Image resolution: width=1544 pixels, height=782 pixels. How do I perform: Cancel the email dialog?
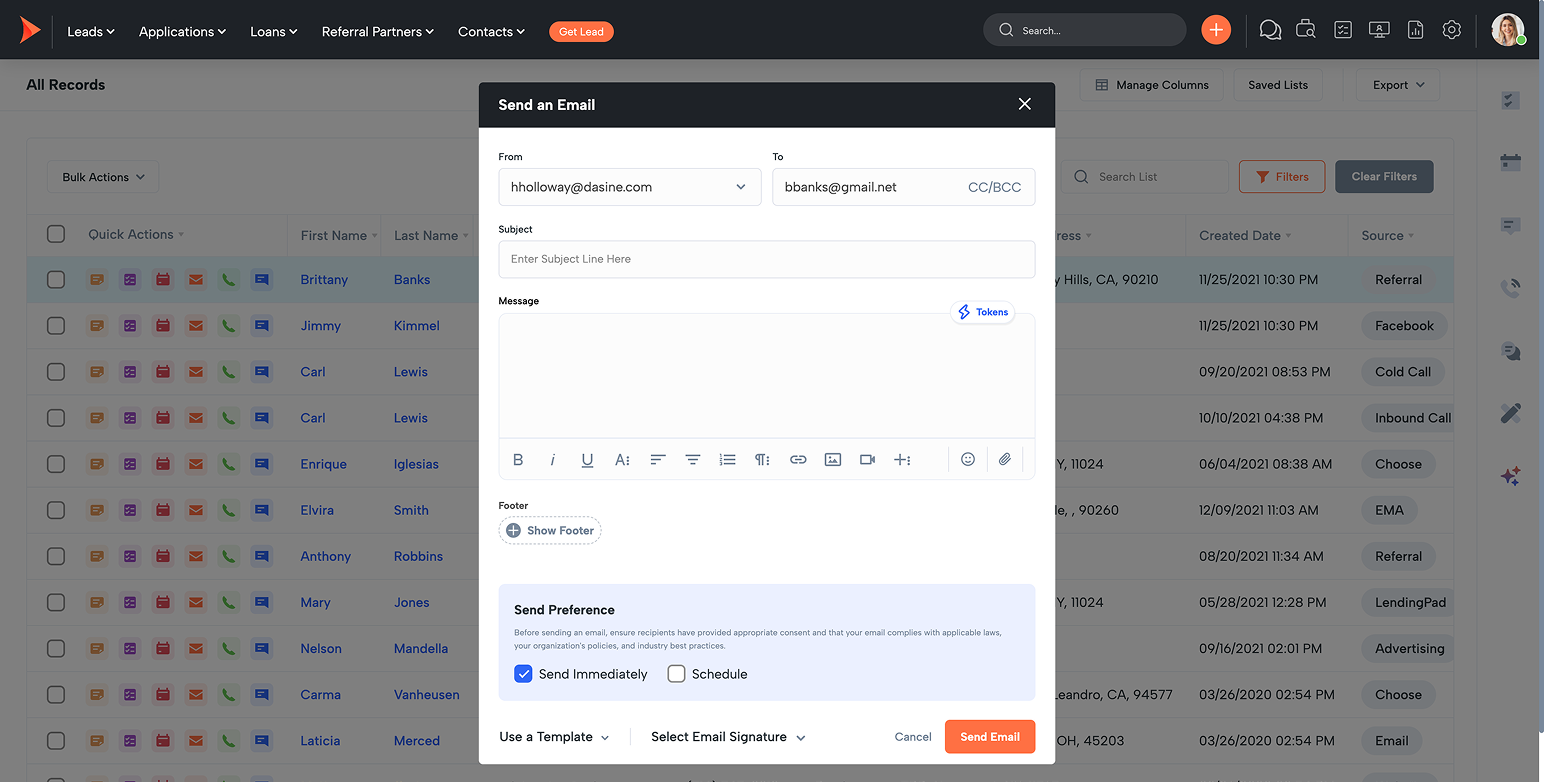tap(913, 737)
